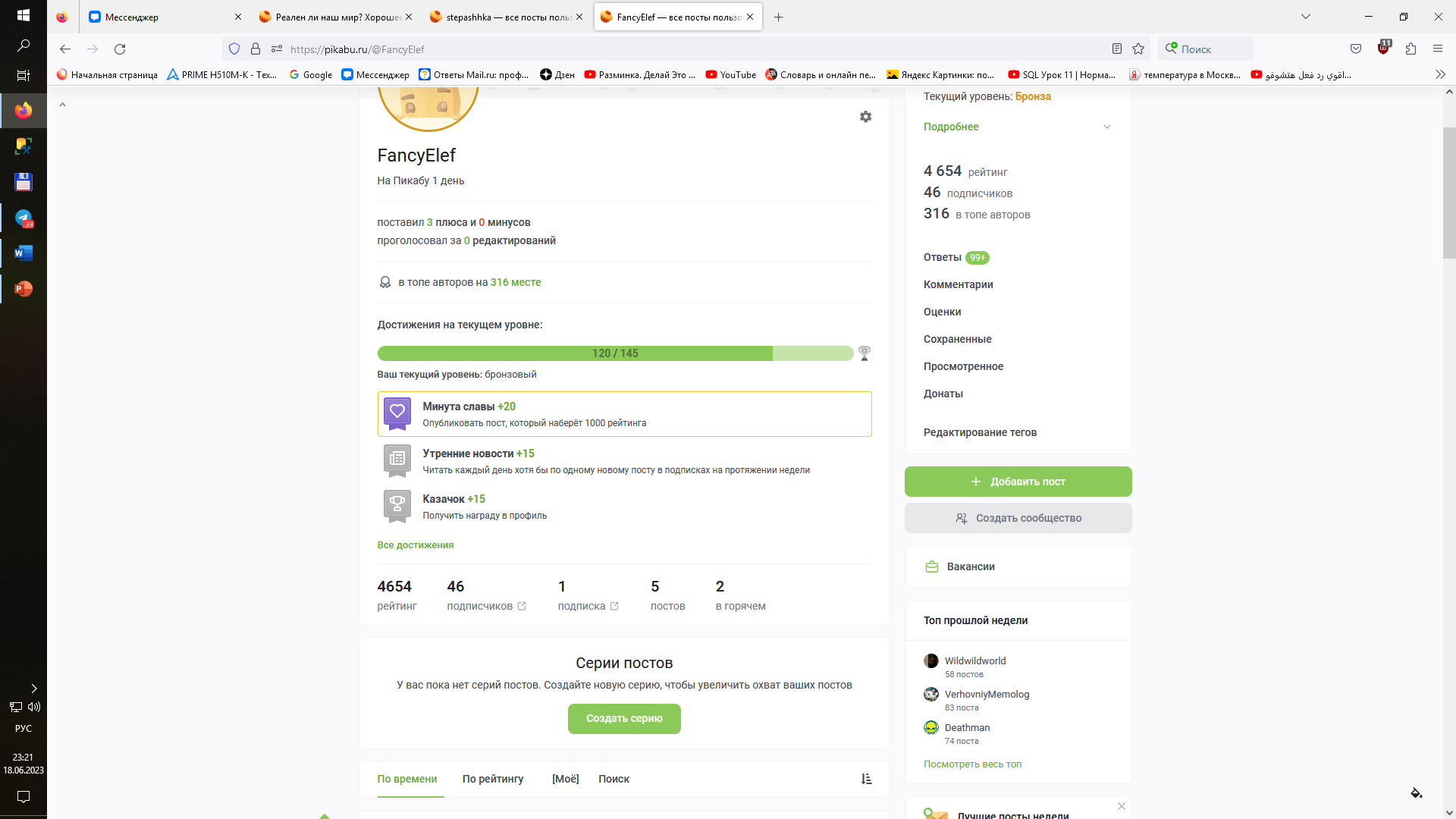Click the Firefox reader view icon
Screen dimensions: 1456x819
[1116, 49]
